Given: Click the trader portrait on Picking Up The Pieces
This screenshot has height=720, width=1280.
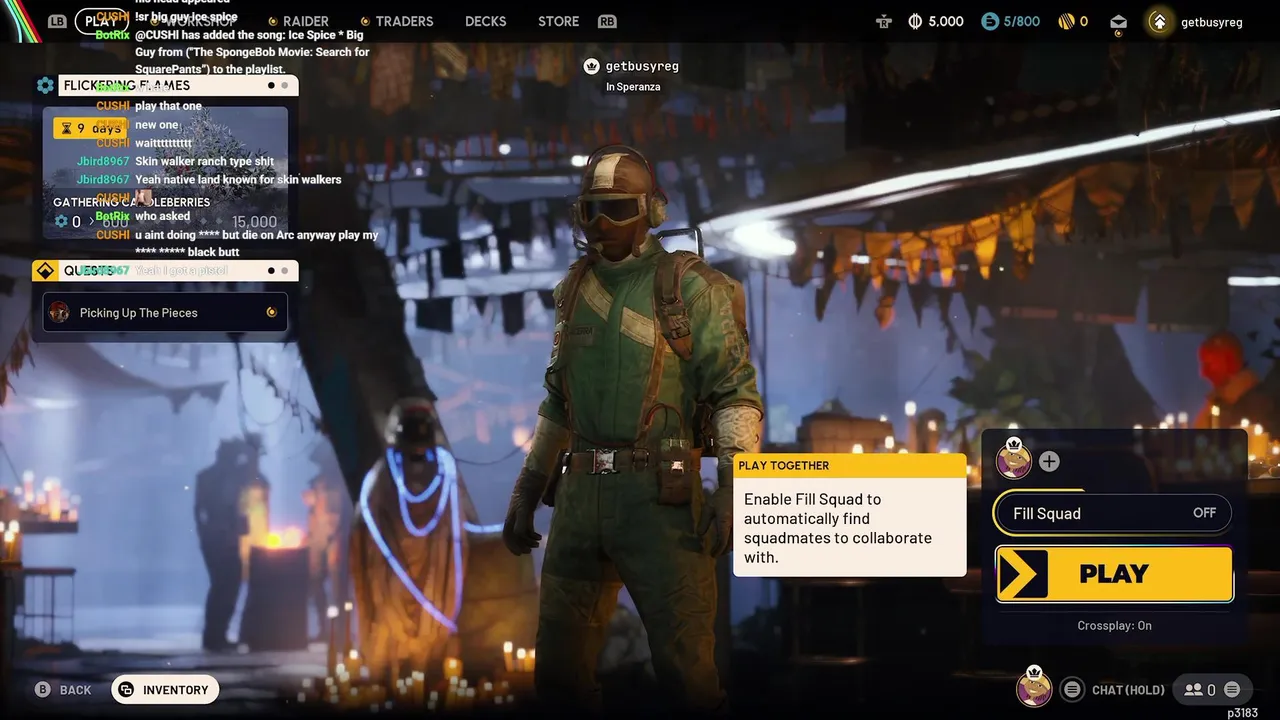Looking at the screenshot, I should (x=59, y=312).
